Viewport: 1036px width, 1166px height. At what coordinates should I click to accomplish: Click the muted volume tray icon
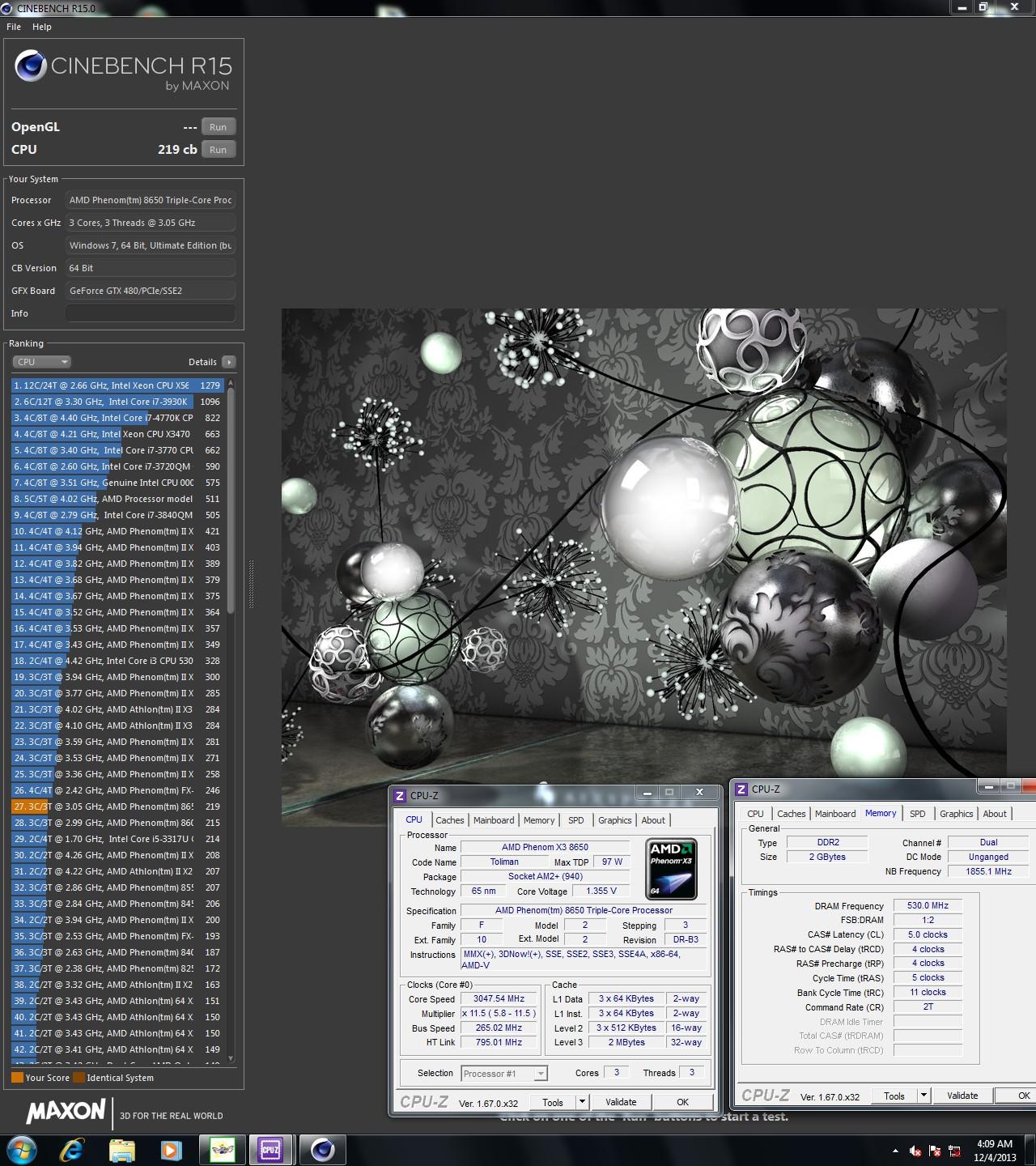pos(915,1151)
